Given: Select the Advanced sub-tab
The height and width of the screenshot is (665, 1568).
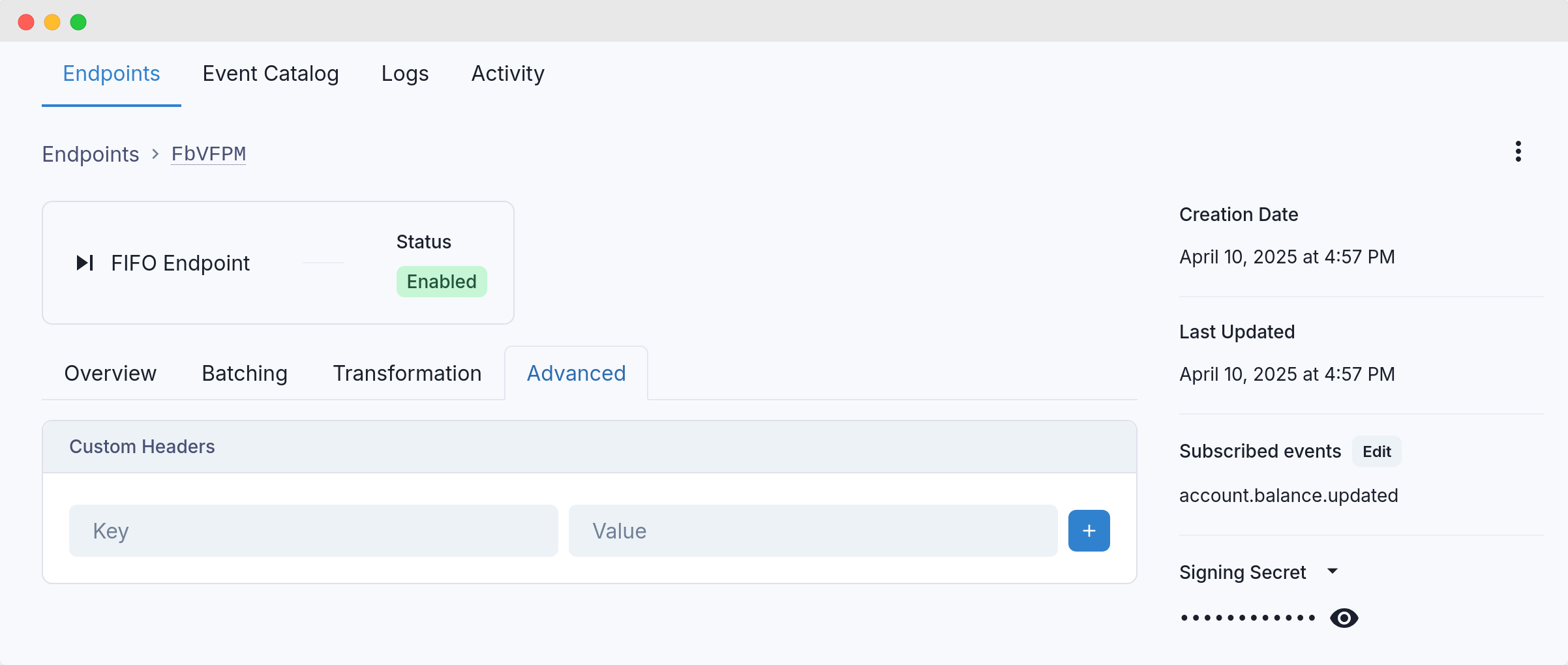Looking at the screenshot, I should pos(576,374).
